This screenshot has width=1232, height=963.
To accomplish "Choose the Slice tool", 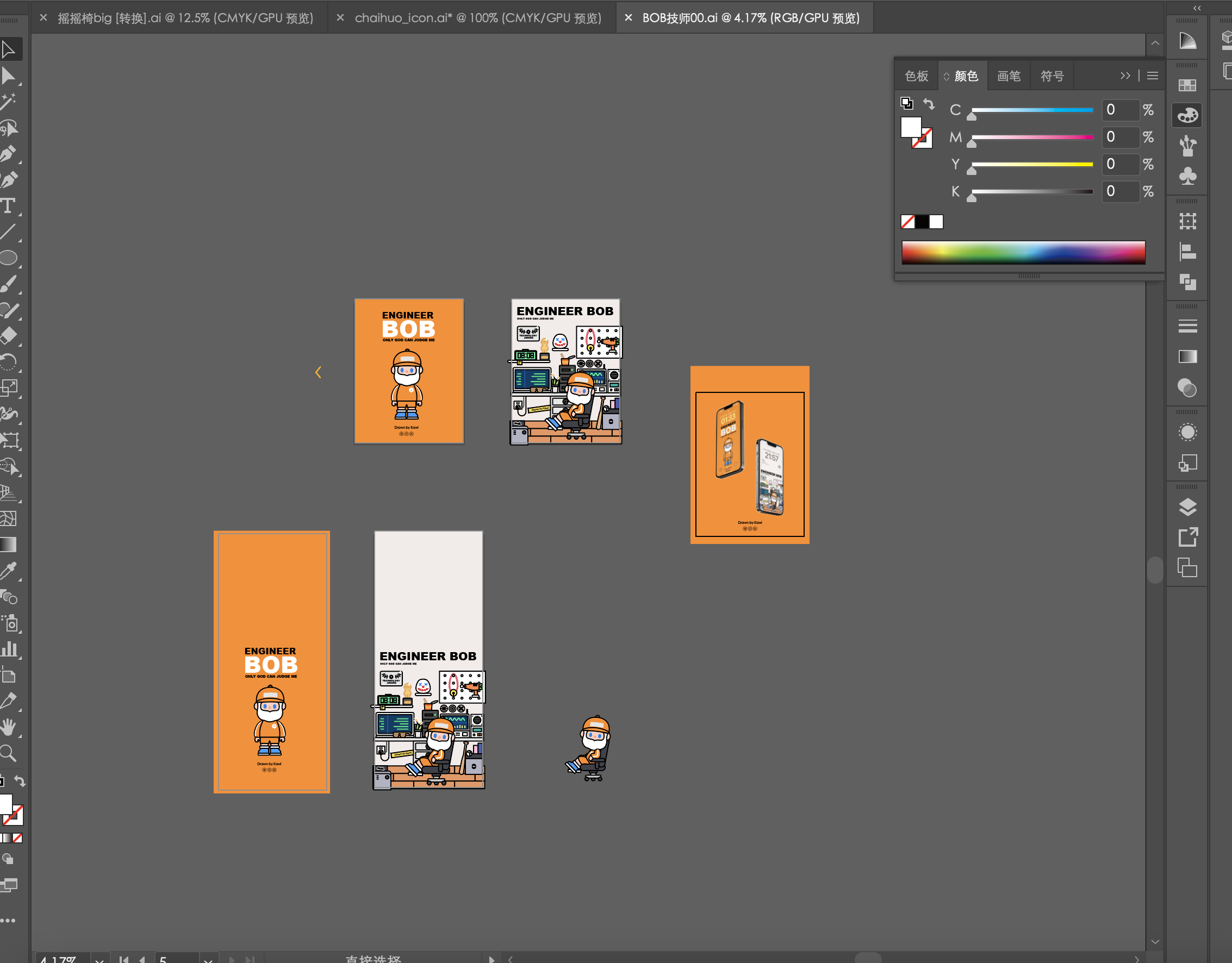I will point(9,701).
